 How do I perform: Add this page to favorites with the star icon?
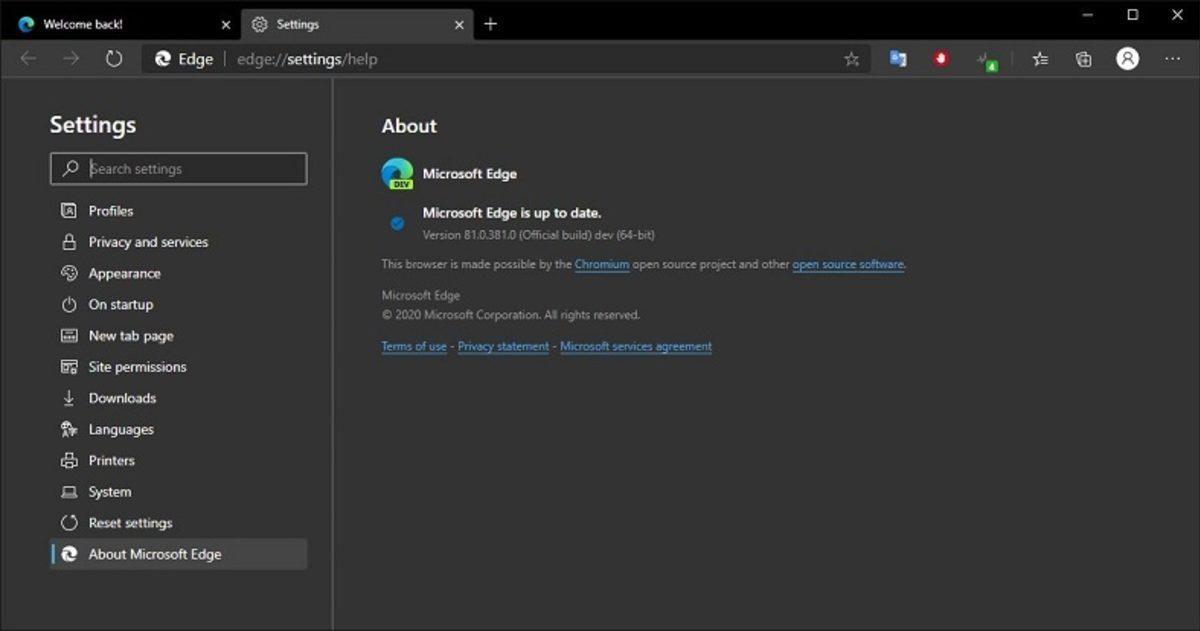pyautogui.click(x=852, y=59)
